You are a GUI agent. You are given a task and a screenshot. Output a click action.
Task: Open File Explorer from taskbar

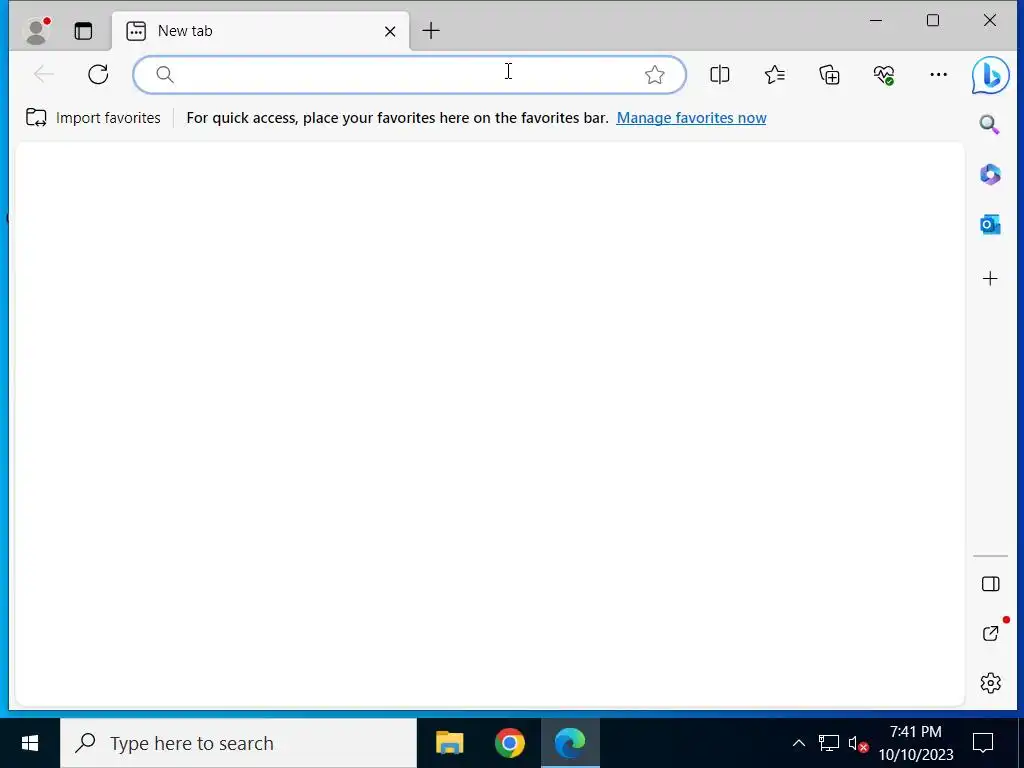[449, 743]
